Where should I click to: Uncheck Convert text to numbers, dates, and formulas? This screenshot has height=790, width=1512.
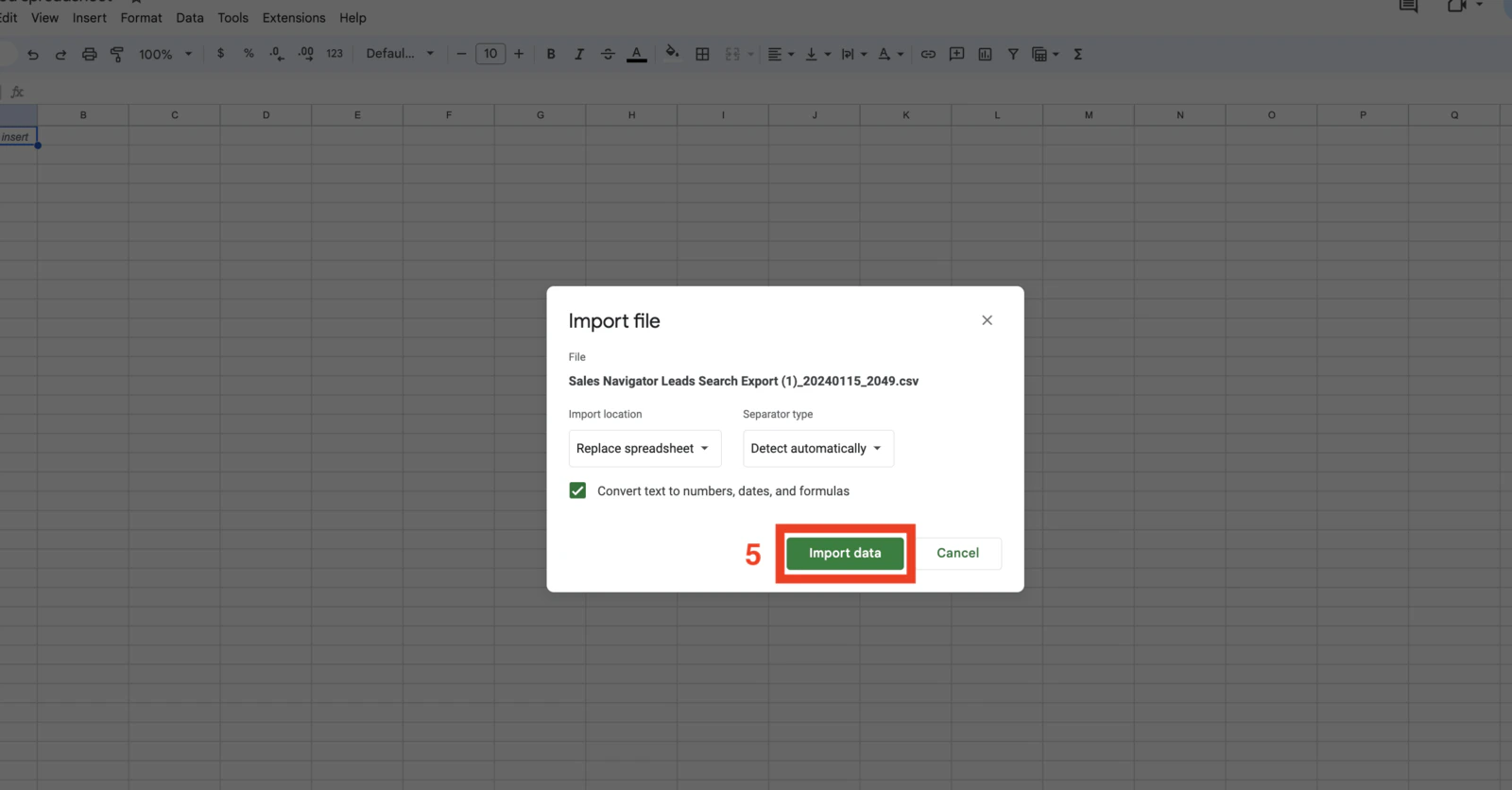[577, 490]
